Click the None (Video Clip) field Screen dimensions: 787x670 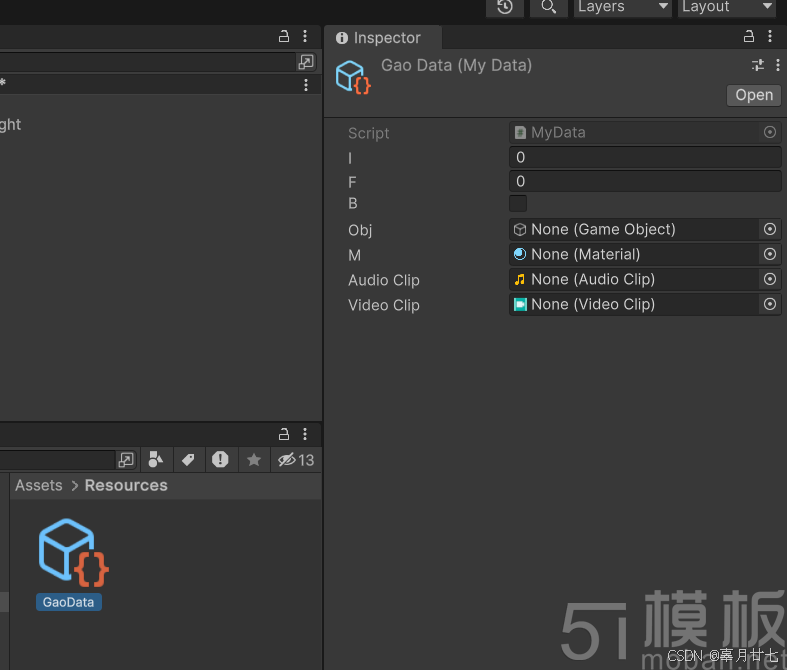(x=634, y=304)
